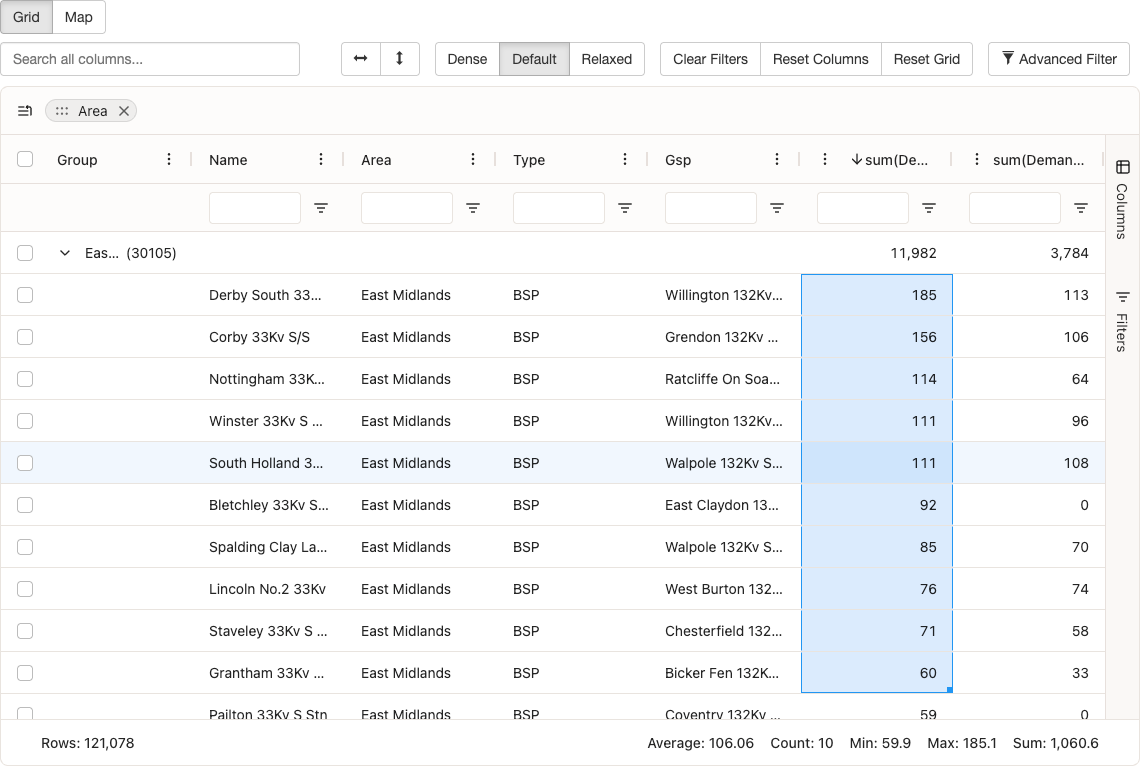
Task: Open the row grouping panel icon
Action: pos(25,110)
